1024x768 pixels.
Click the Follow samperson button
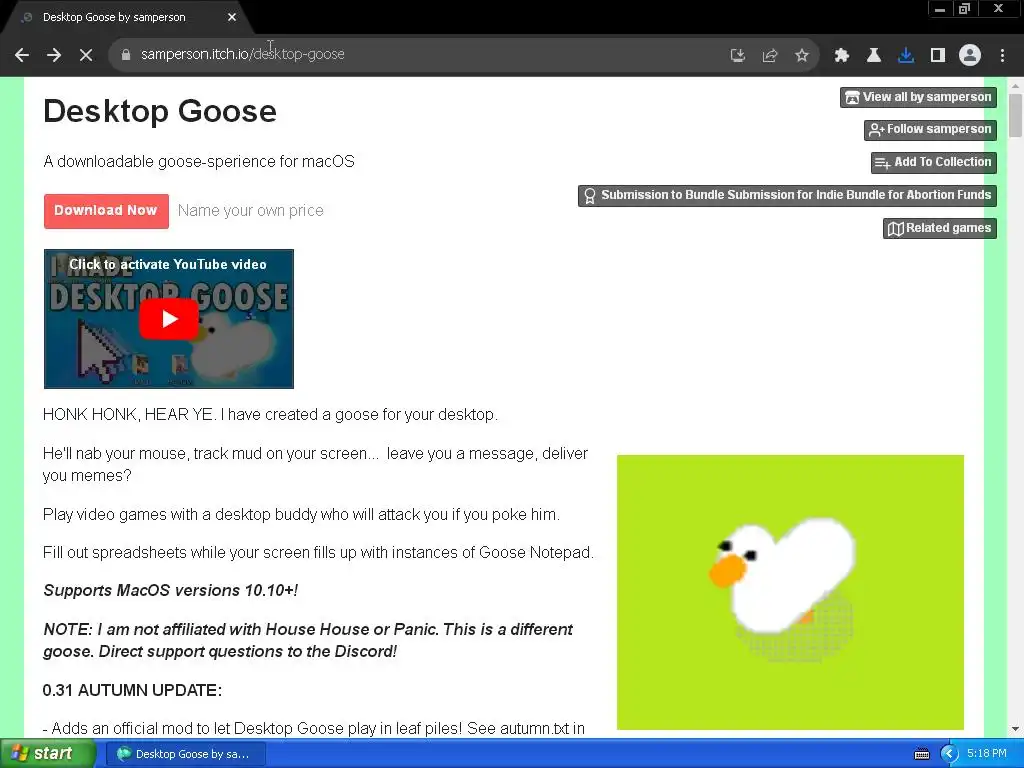tap(930, 129)
